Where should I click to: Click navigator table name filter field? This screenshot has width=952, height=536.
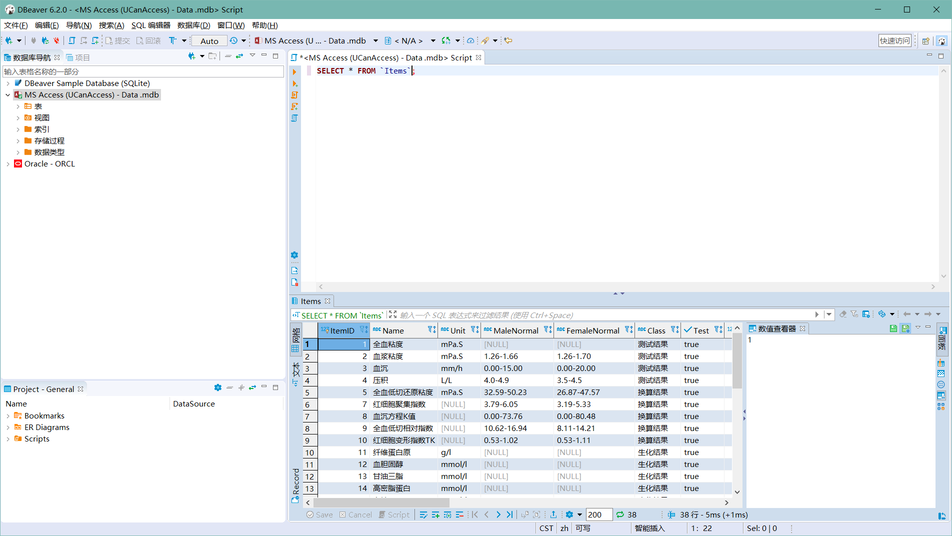pos(143,72)
